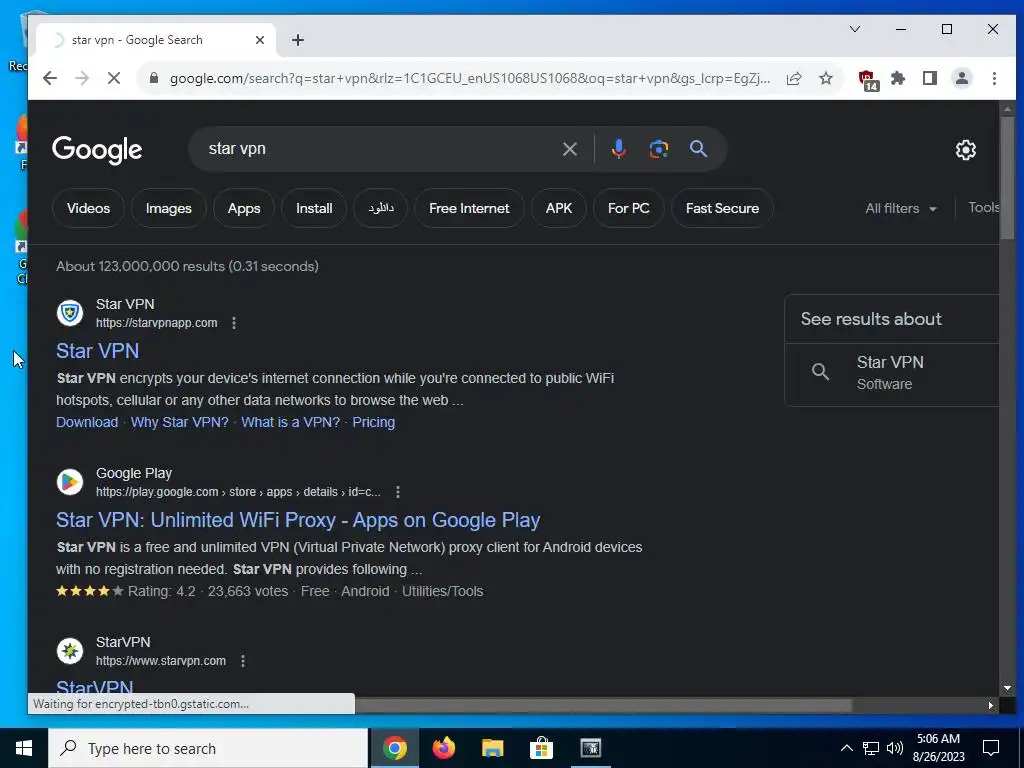Open the Why Star VPN? sitelink
The width and height of the screenshot is (1024, 768).
point(180,422)
